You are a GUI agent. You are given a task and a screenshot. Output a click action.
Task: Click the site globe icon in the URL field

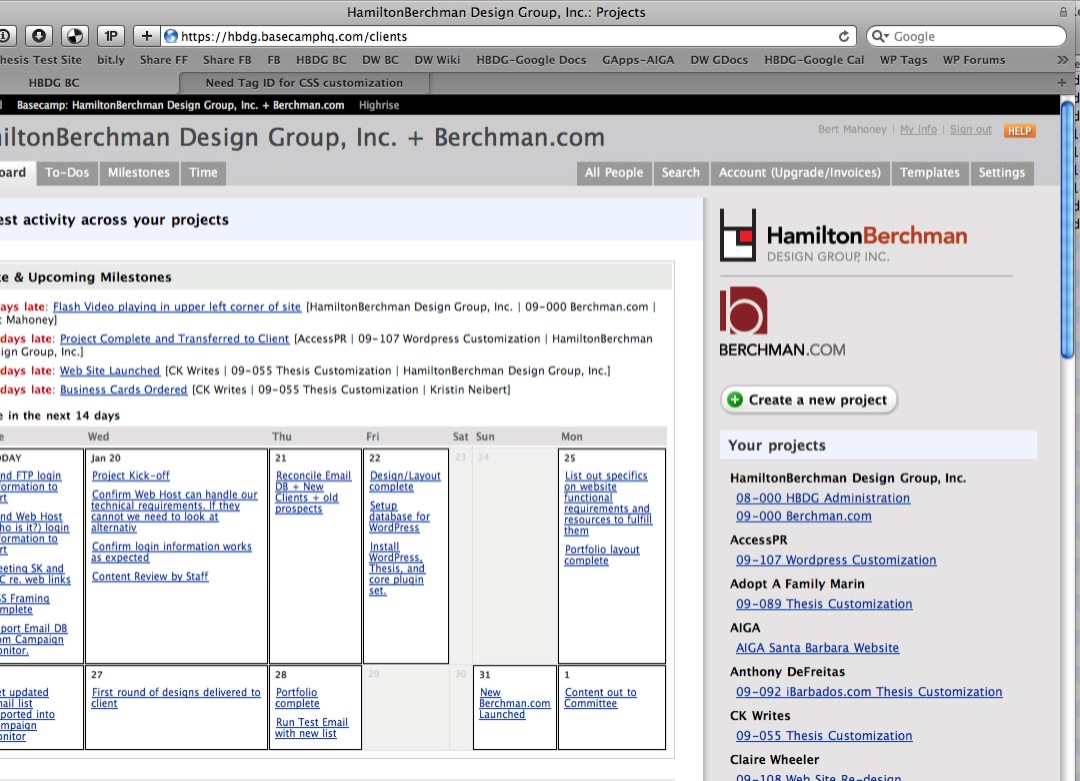point(171,37)
